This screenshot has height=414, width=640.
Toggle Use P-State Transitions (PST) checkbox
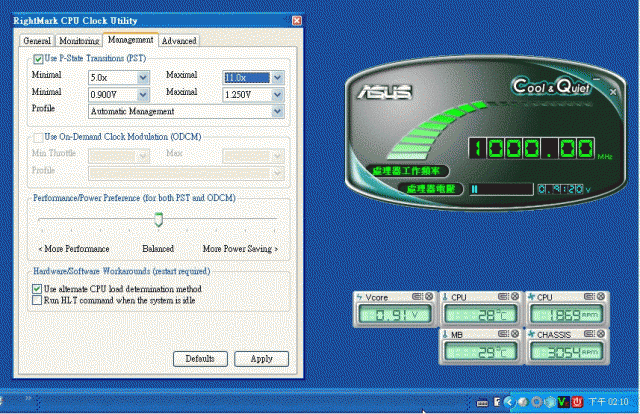(38, 59)
